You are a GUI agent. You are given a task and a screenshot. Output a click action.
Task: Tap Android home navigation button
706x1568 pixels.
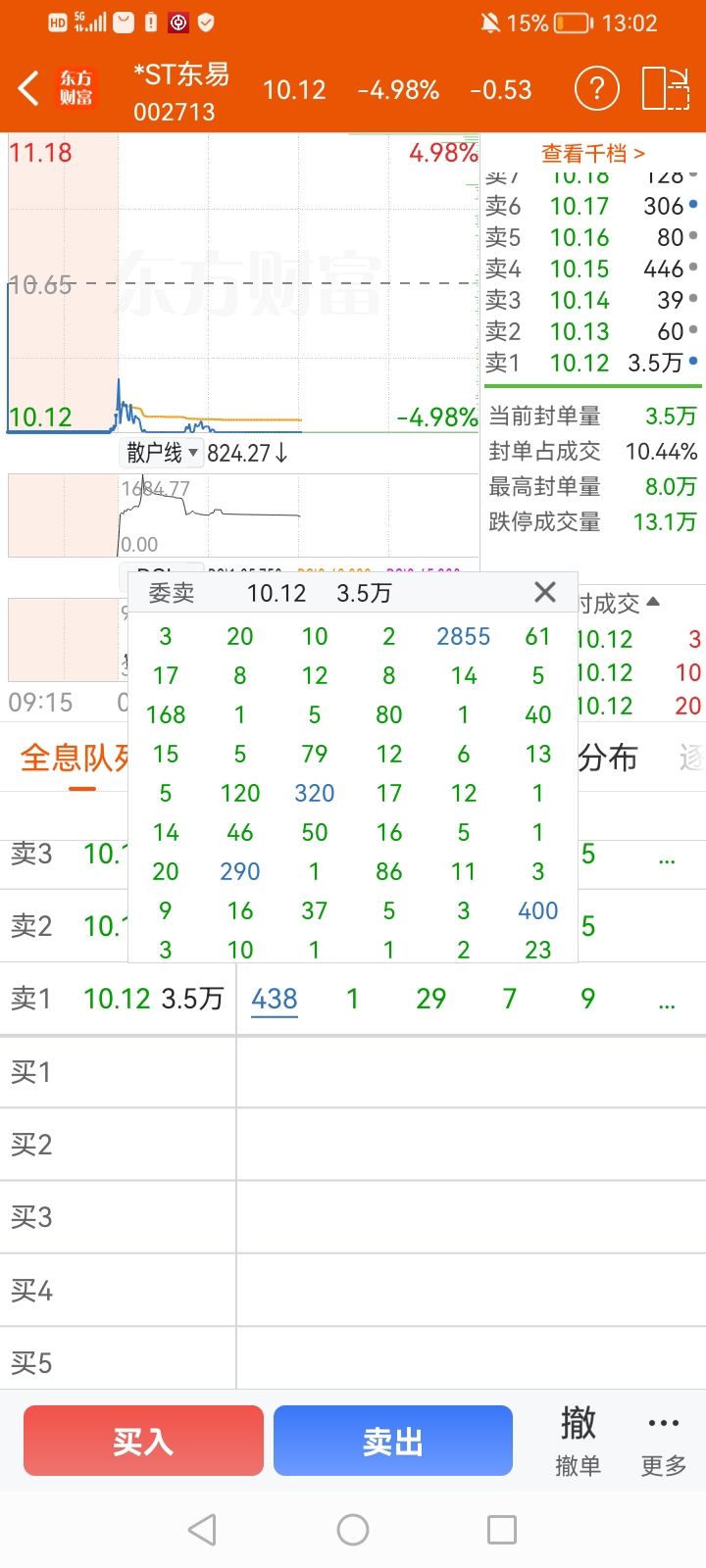pyautogui.click(x=353, y=1529)
